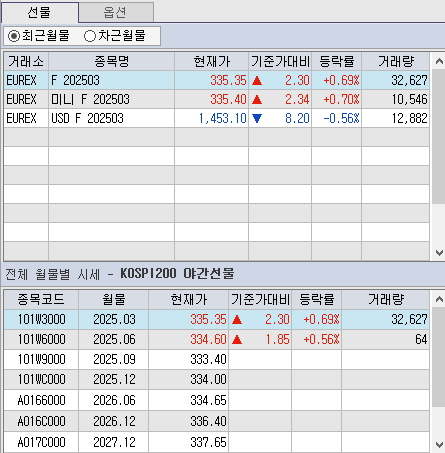This screenshot has height=453, width=445.
Task: Select code 101W3000 row
Action: tap(217, 319)
